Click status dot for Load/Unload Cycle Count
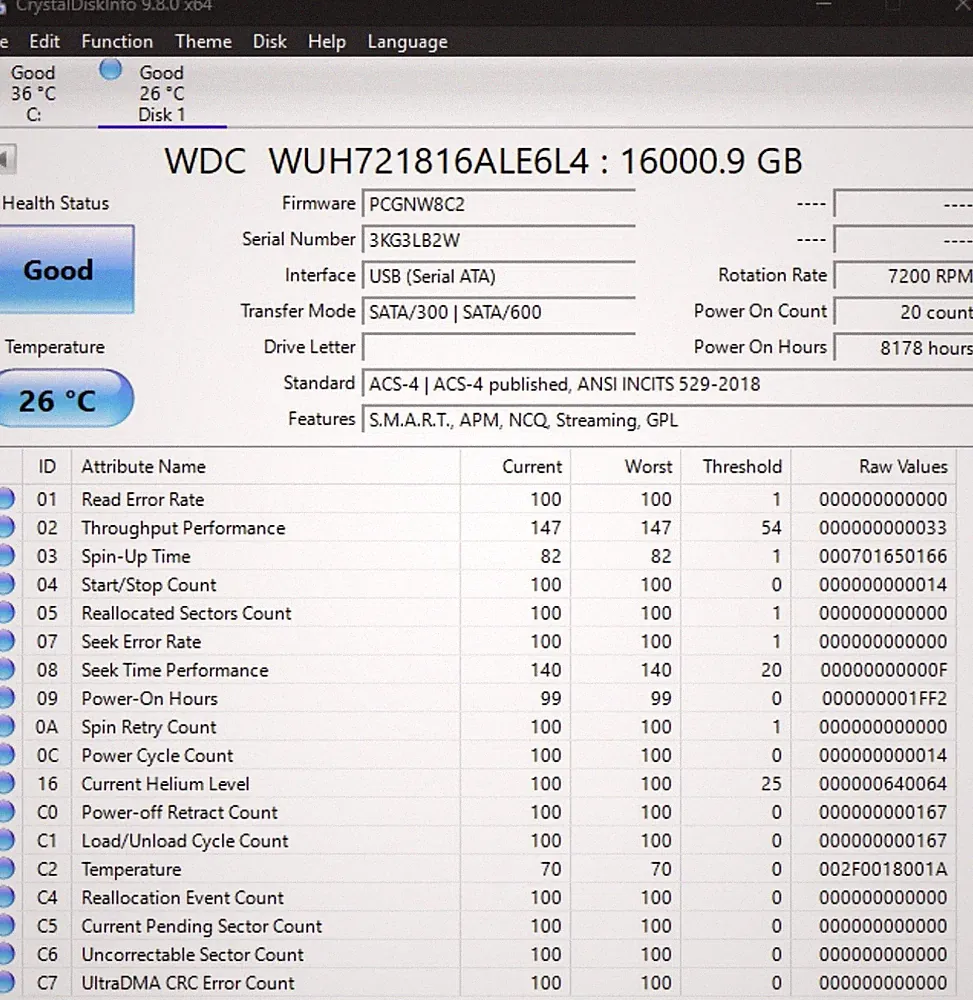This screenshot has width=973, height=1000. pos(6,841)
